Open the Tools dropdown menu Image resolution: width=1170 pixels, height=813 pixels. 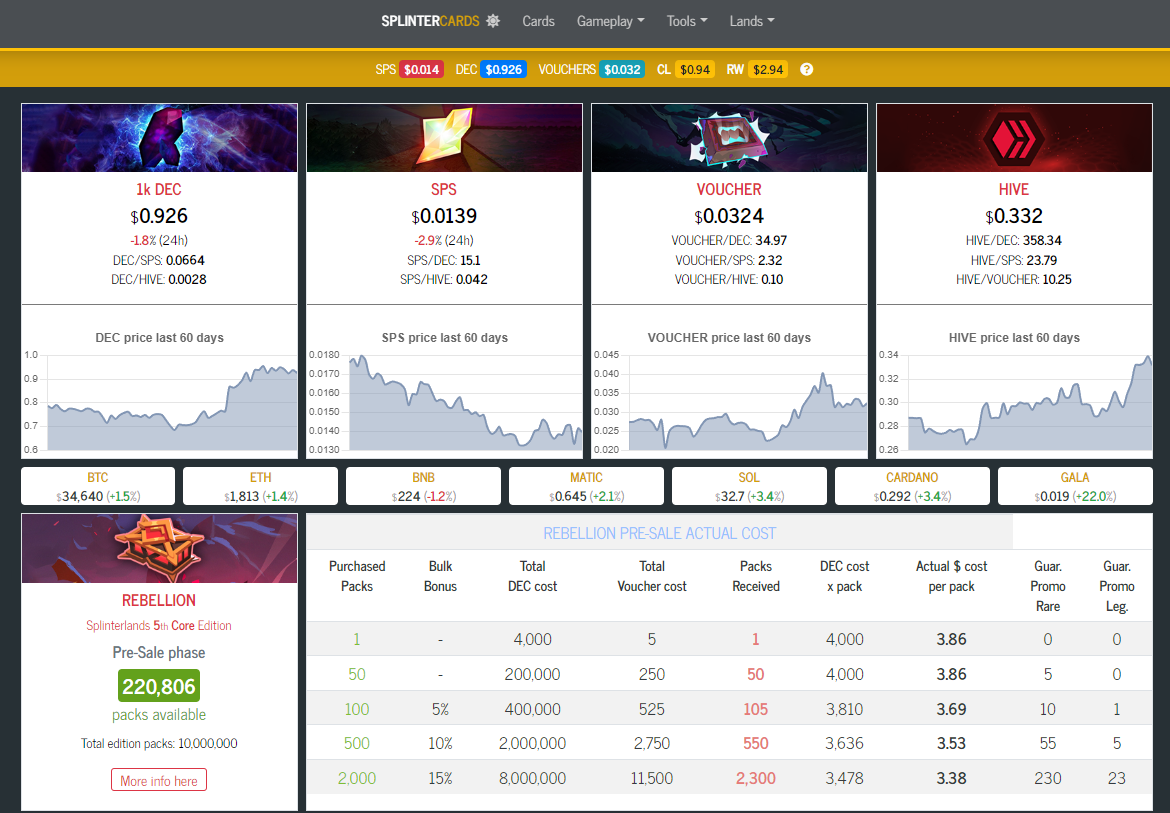pyautogui.click(x=687, y=21)
